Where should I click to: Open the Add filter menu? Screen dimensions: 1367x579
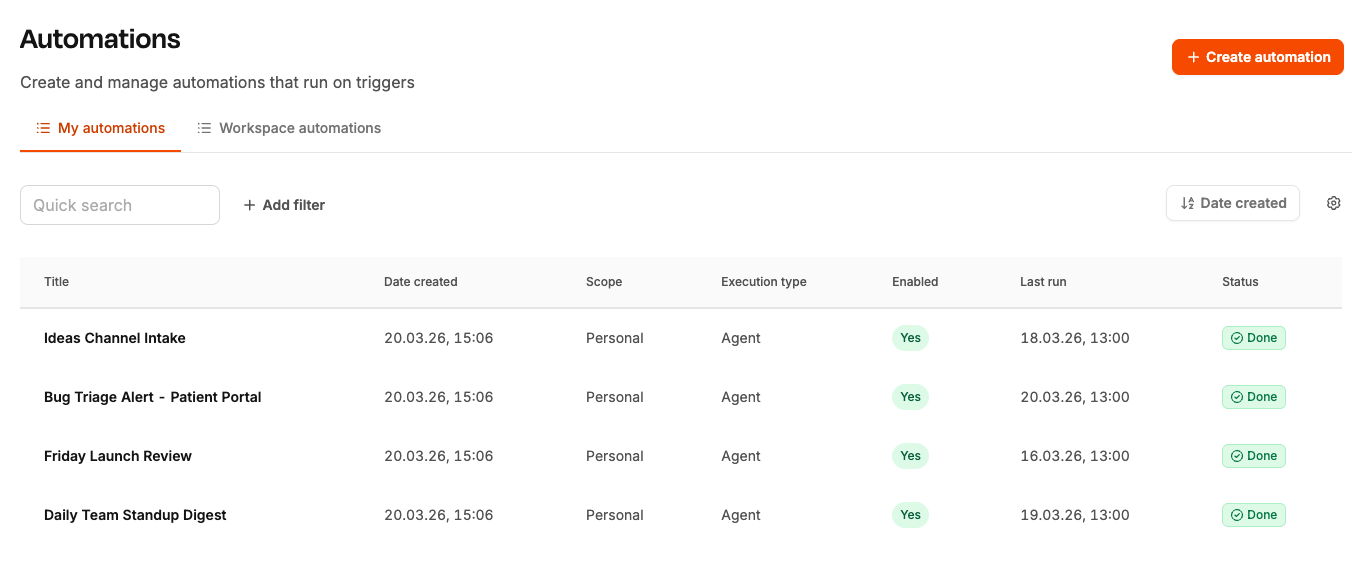284,205
